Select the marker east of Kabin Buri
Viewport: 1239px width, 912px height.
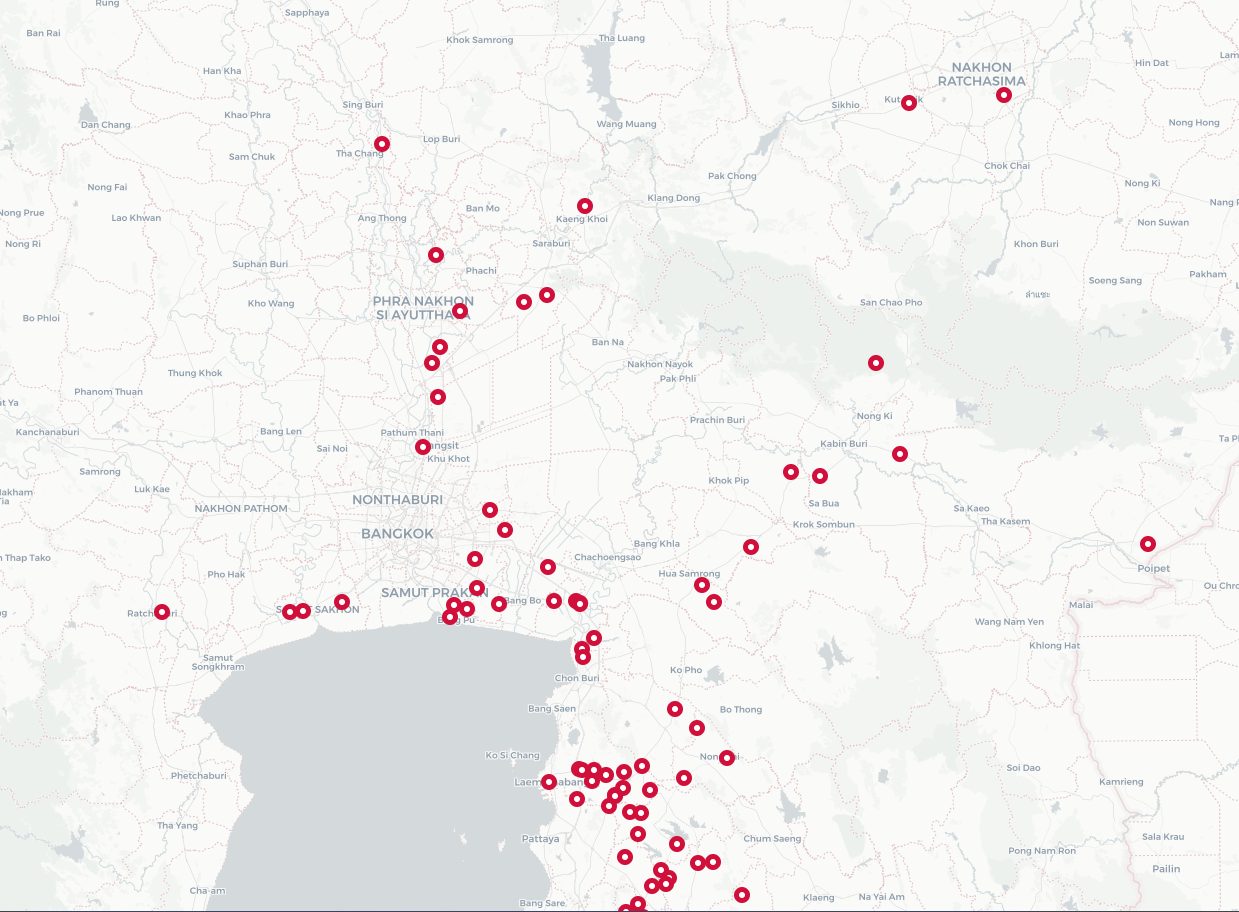point(900,454)
